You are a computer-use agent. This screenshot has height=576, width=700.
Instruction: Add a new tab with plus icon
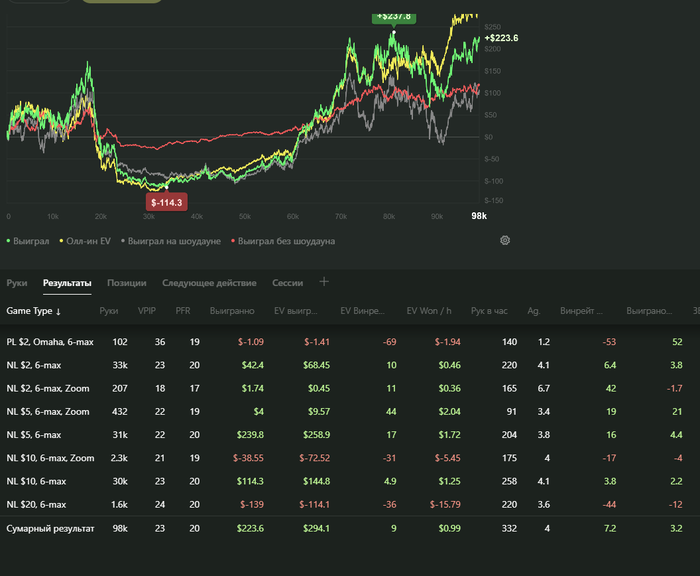coord(324,282)
